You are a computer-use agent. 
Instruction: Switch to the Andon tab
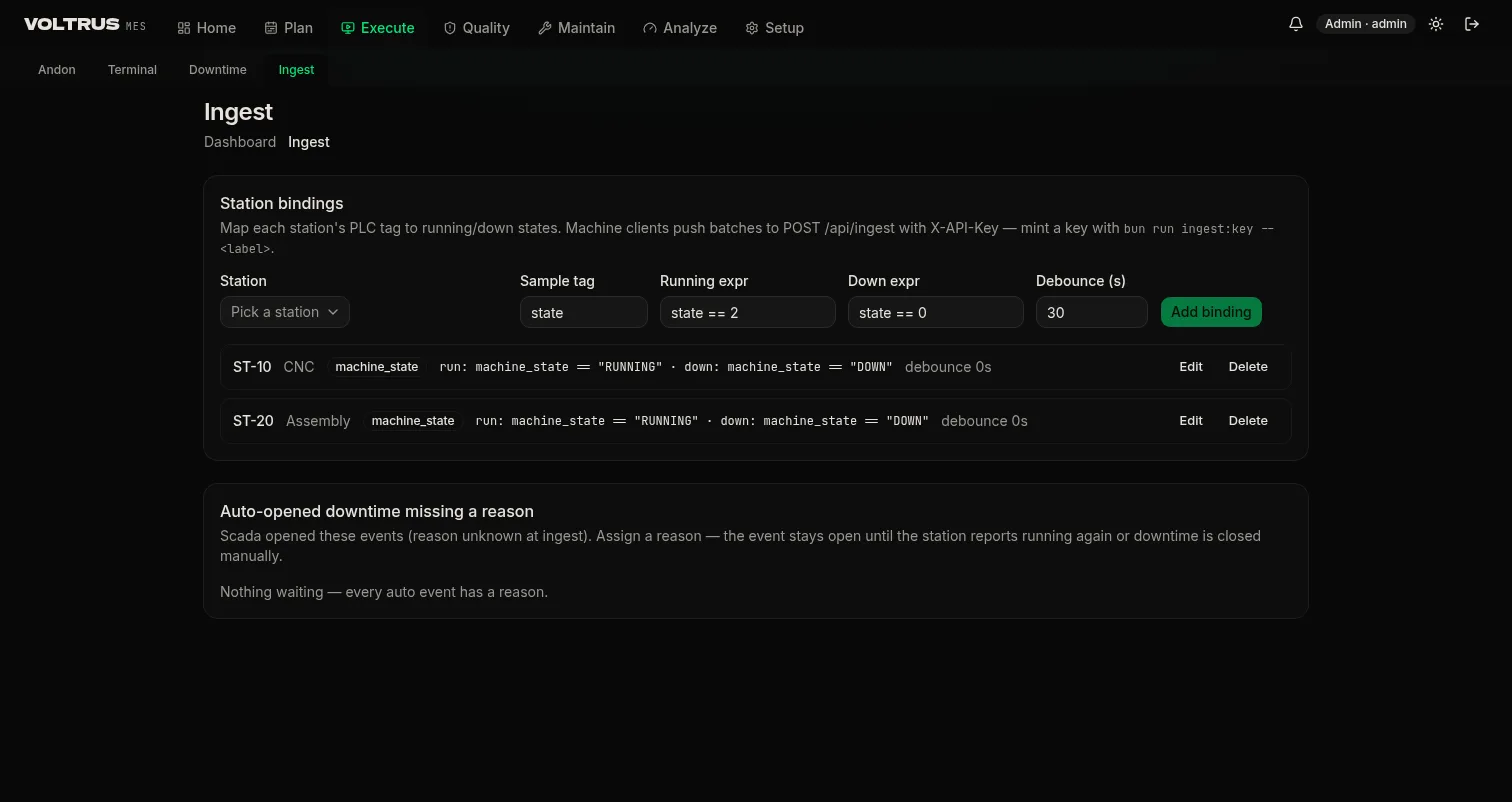[x=57, y=69]
